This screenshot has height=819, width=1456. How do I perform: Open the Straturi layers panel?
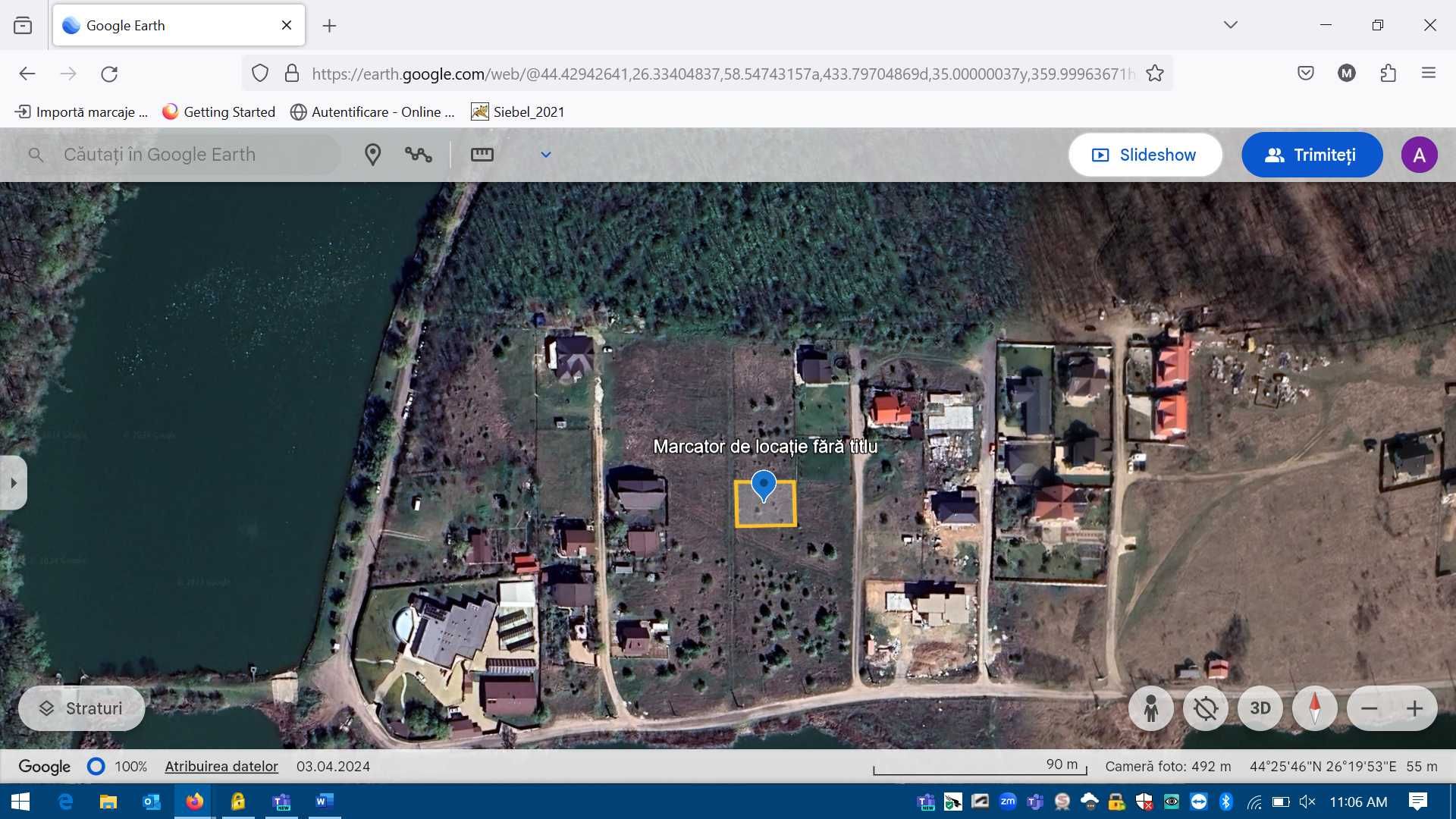point(81,708)
